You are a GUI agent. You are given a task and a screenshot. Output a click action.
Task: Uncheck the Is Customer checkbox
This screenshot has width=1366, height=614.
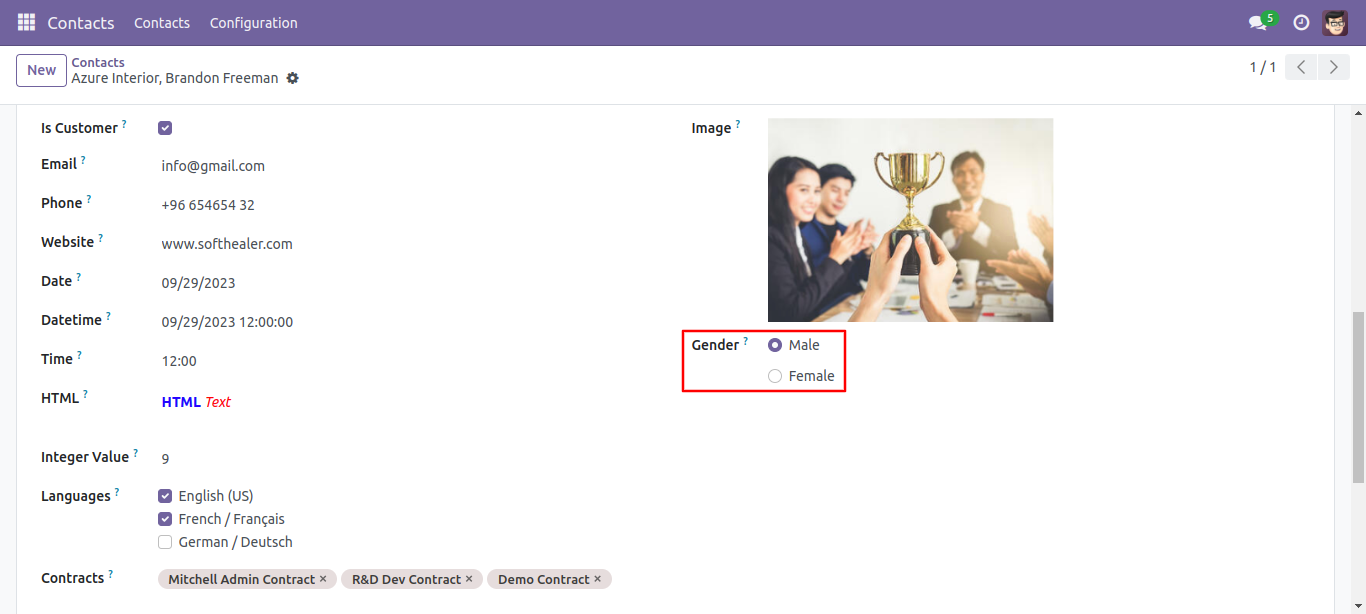[165, 128]
